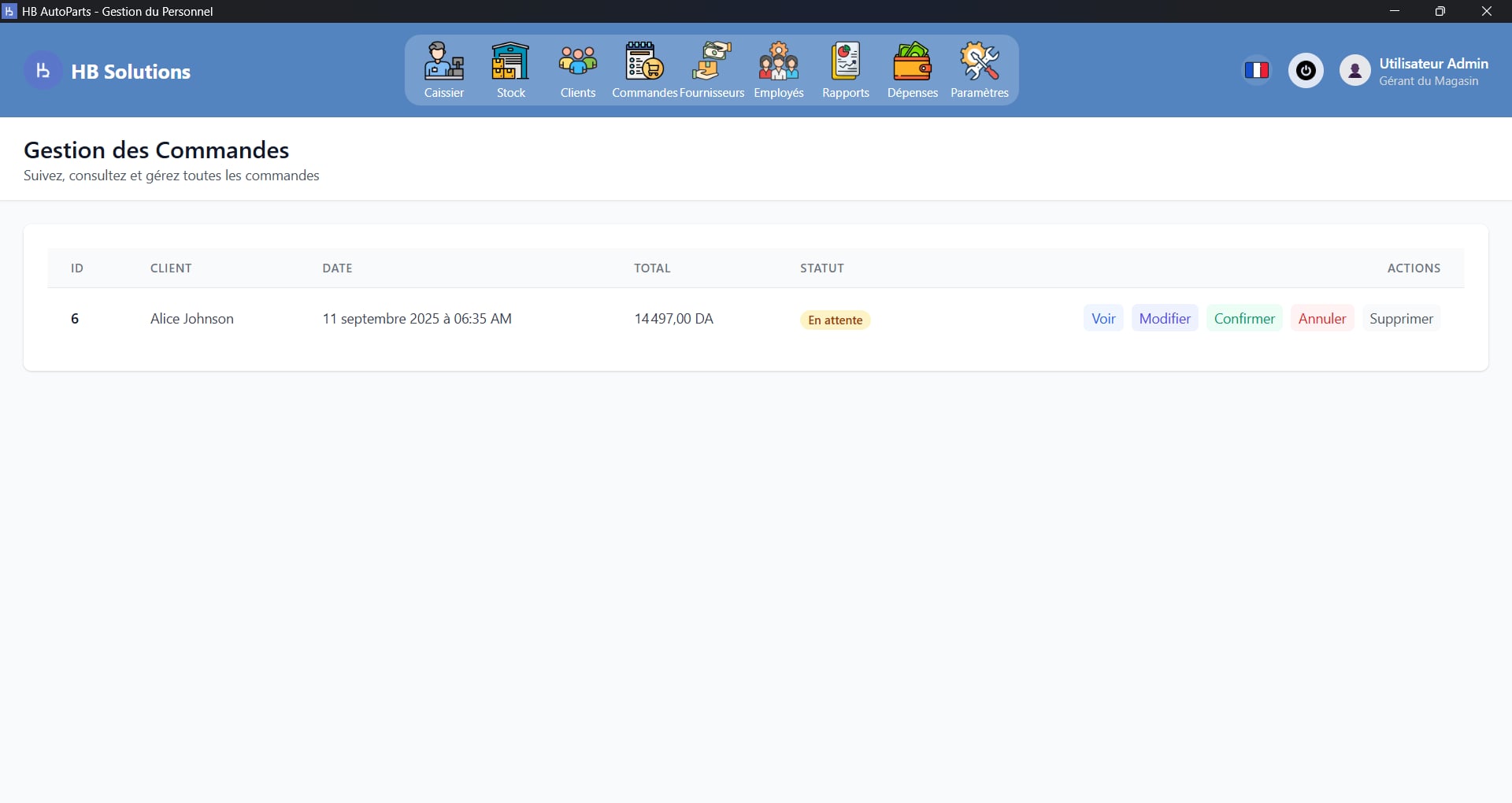Open the Utilisateur Admin profile
This screenshot has height=803, width=1512.
1414,70
